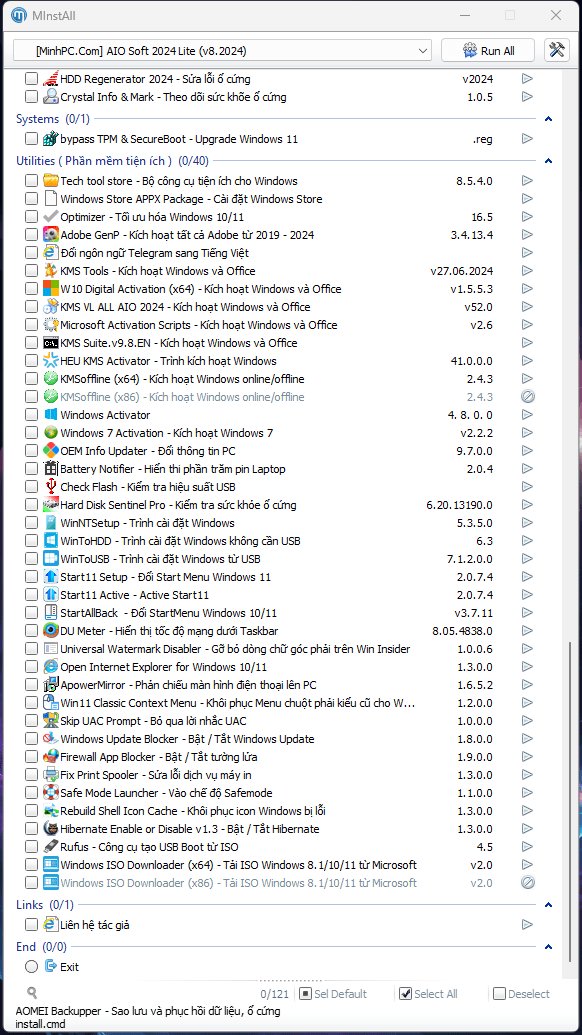Viewport: 582px width, 1035px height.
Task: Enable the Start11 Setup checkbox
Action: [x=31, y=577]
